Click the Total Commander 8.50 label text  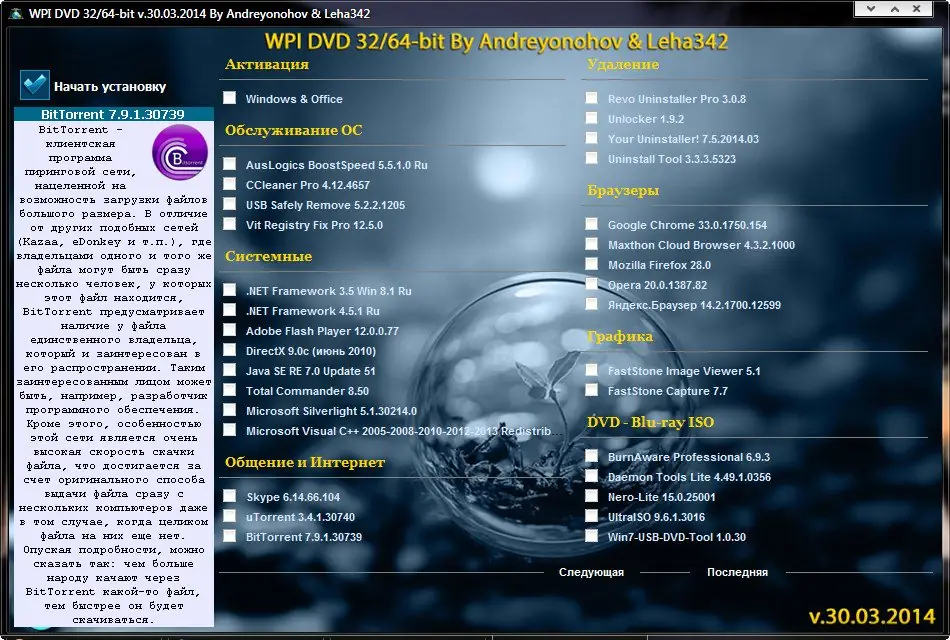[307, 391]
